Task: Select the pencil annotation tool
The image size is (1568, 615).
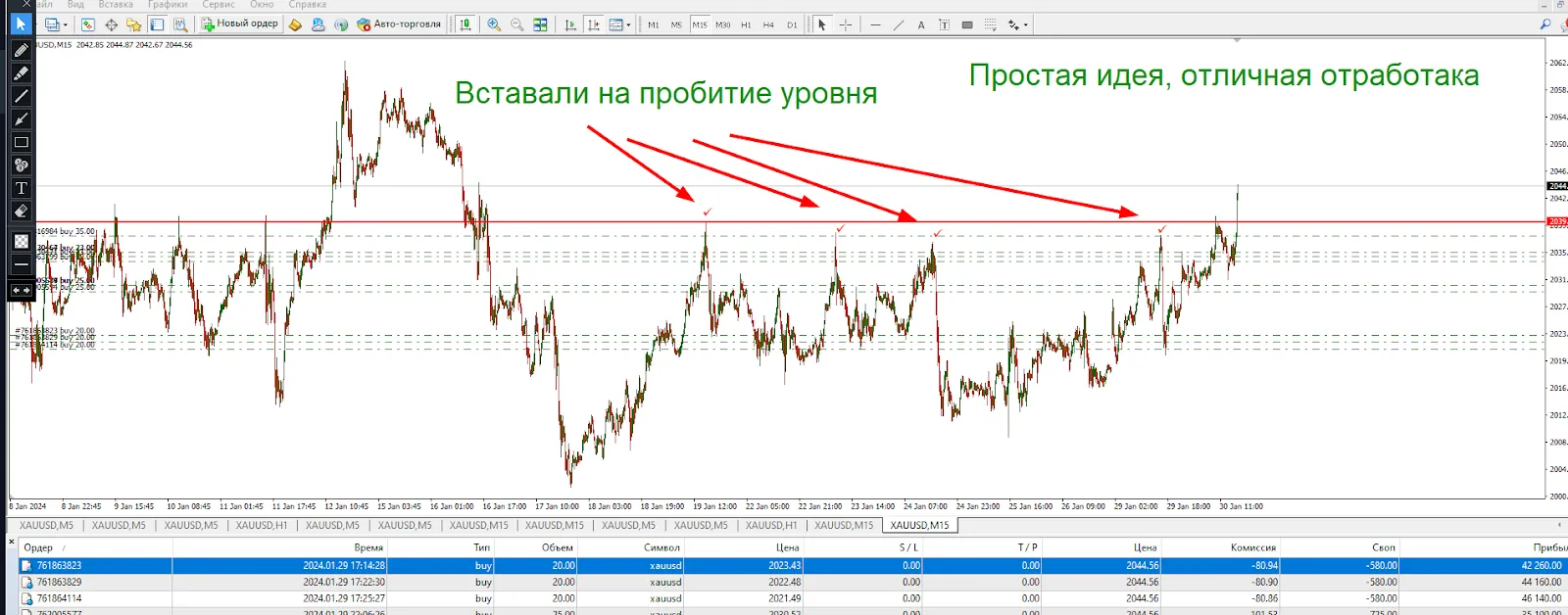Action: [21, 50]
